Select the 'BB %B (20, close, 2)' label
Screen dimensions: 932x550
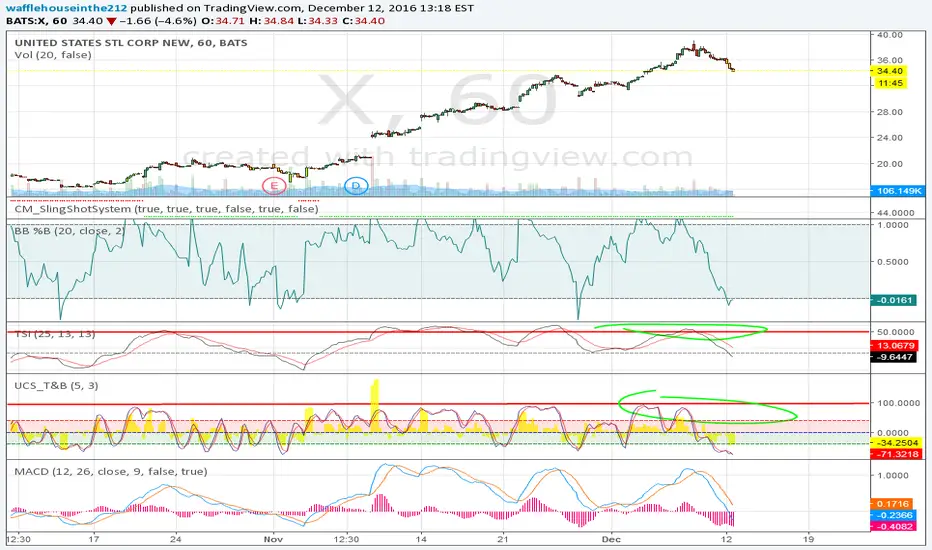(x=70, y=231)
